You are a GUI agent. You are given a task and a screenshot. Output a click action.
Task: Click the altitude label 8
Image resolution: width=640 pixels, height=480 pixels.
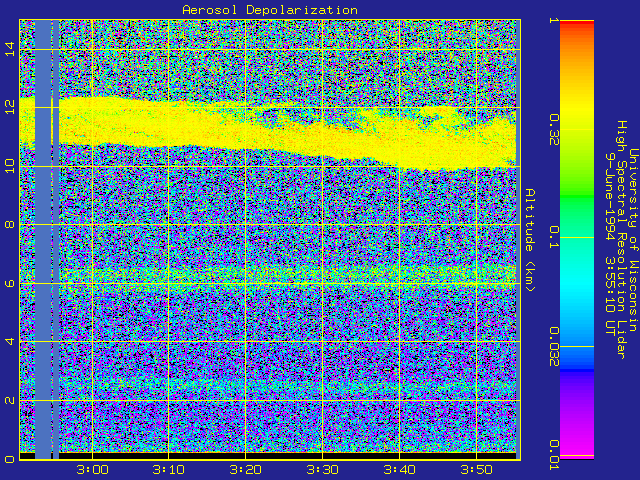[x=10, y=224]
